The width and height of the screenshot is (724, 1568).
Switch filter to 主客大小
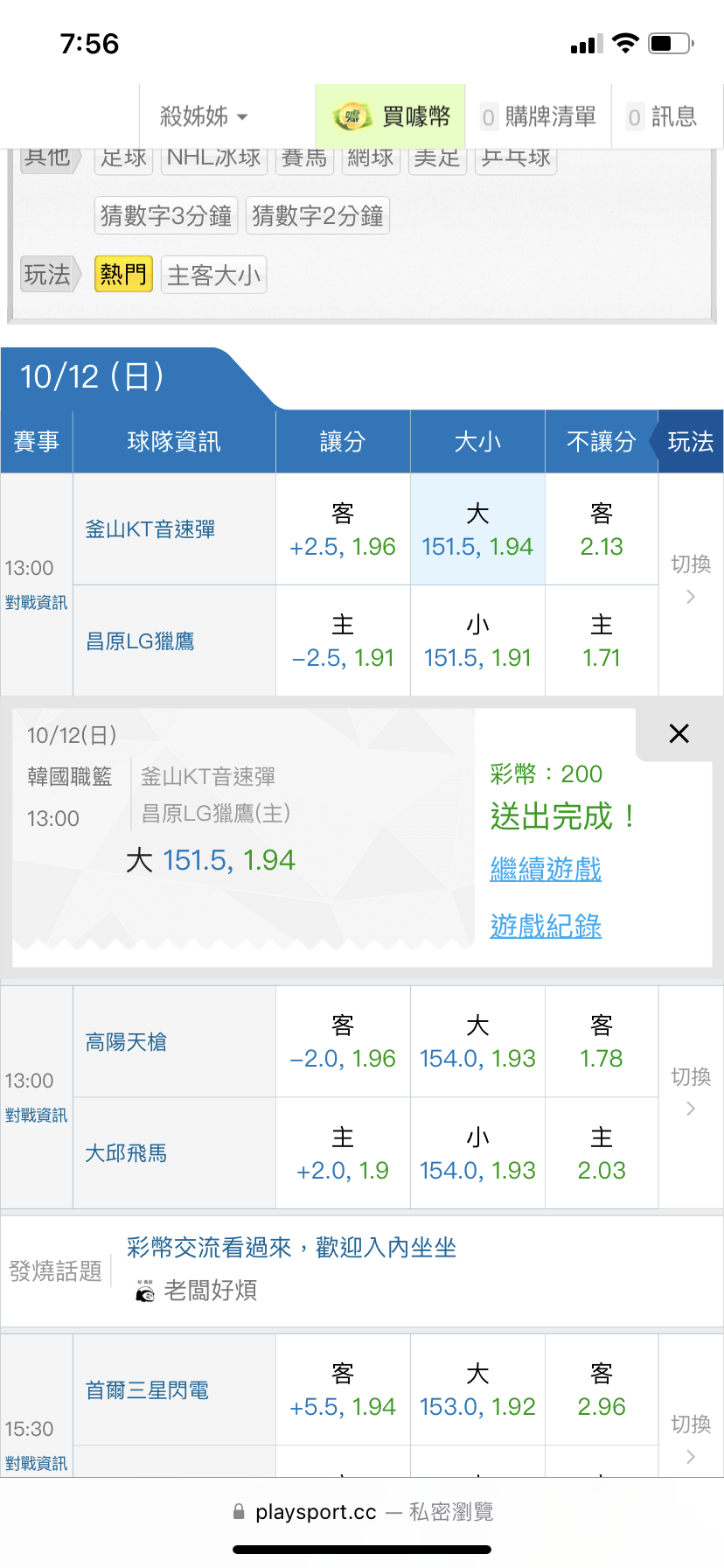[213, 276]
